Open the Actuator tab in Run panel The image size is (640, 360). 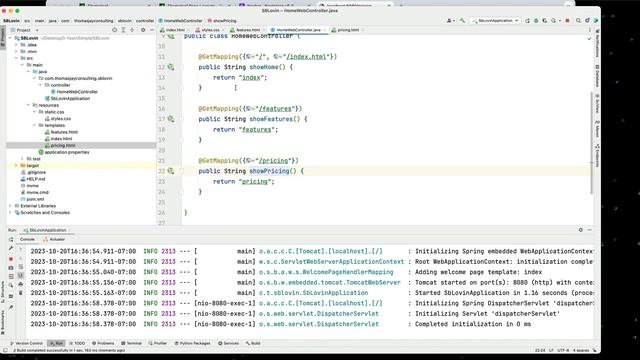point(54,240)
